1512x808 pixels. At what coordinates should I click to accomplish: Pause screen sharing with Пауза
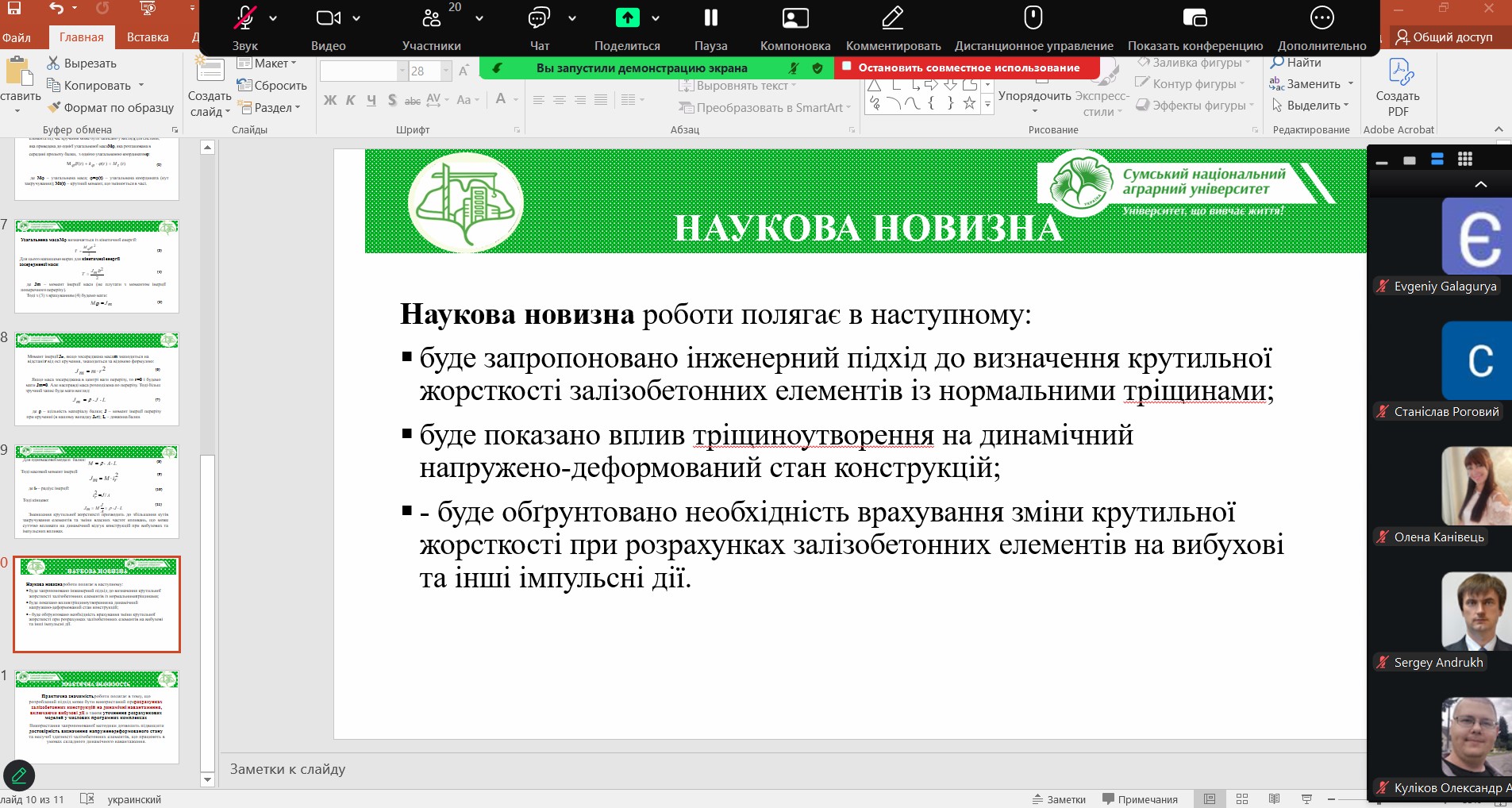(710, 18)
